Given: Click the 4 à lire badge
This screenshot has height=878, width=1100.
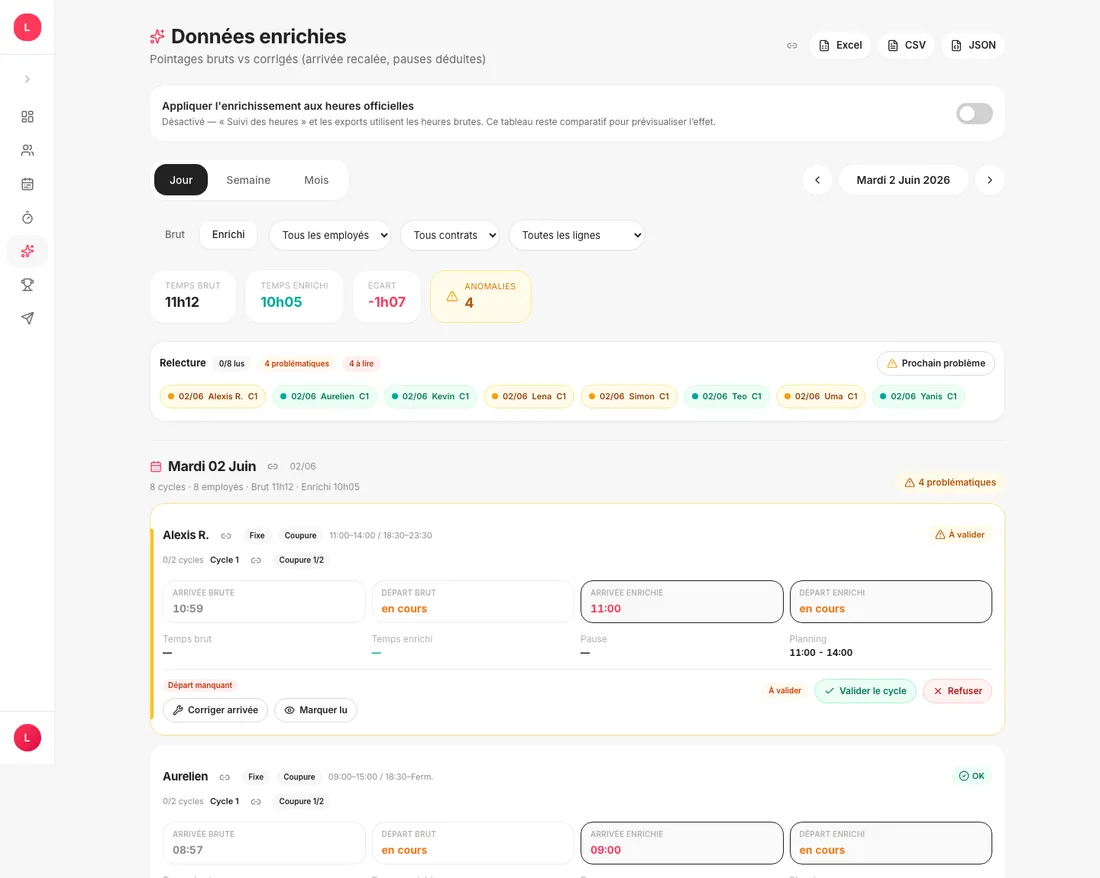Looking at the screenshot, I should point(361,364).
